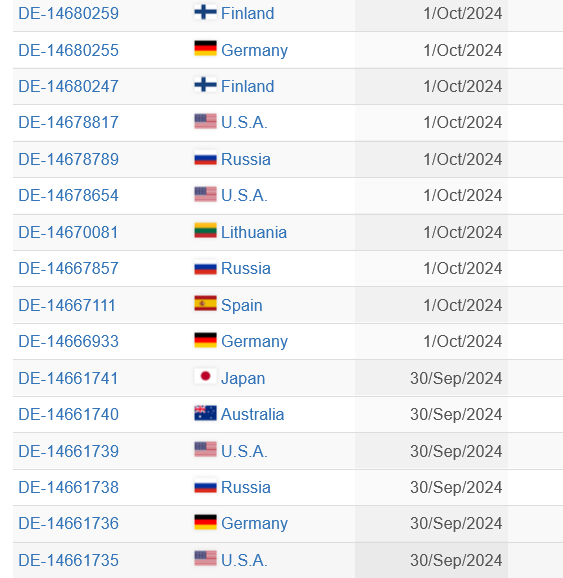Select the Australia country link

[253, 415]
